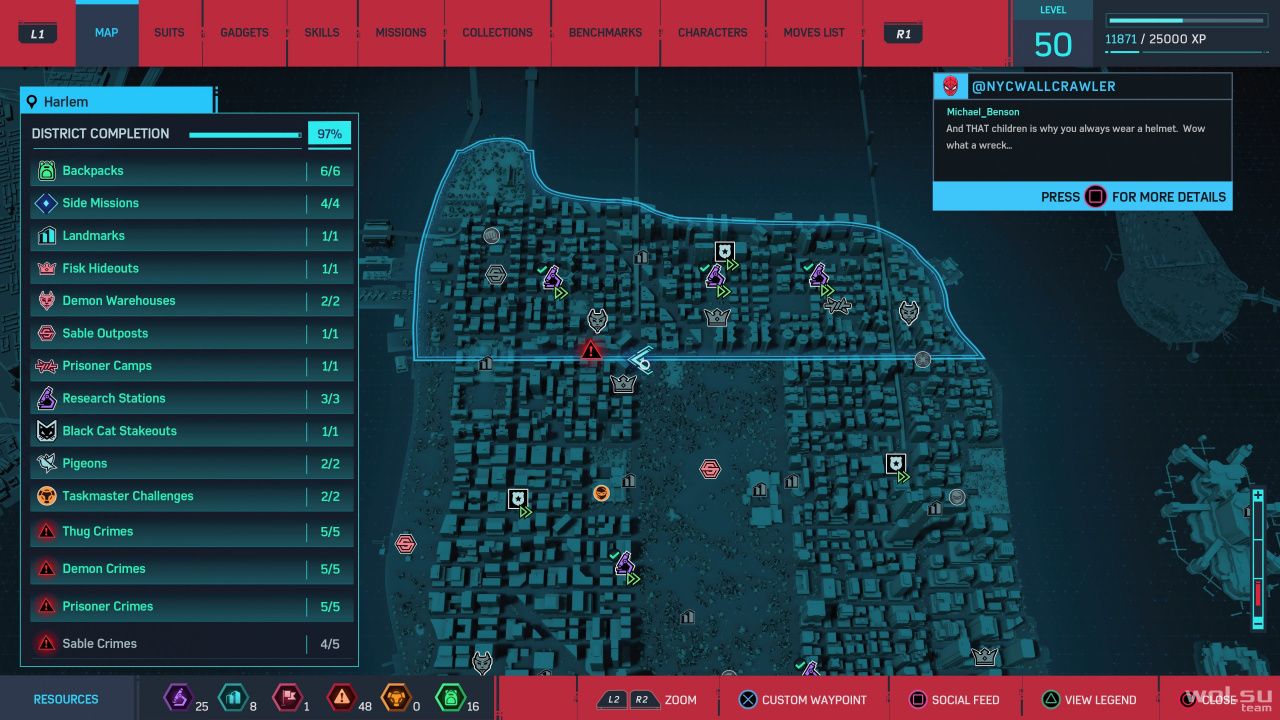Click the map zoom level slider

coord(1258,559)
